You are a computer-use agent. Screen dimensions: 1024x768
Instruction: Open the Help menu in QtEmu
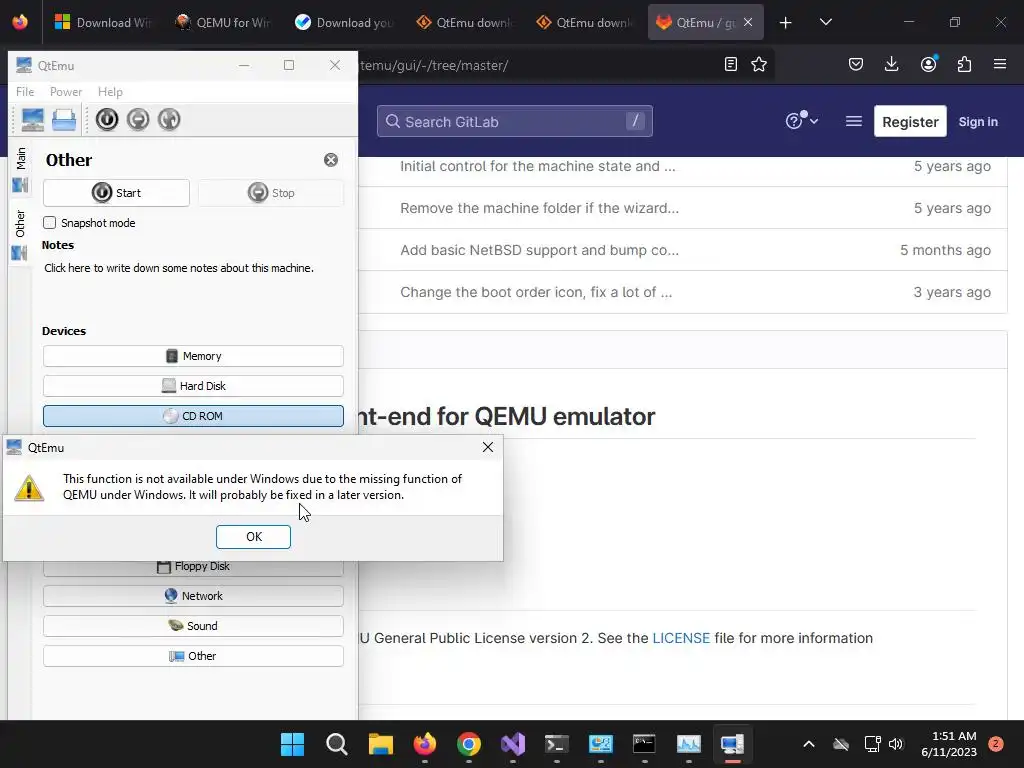110,92
